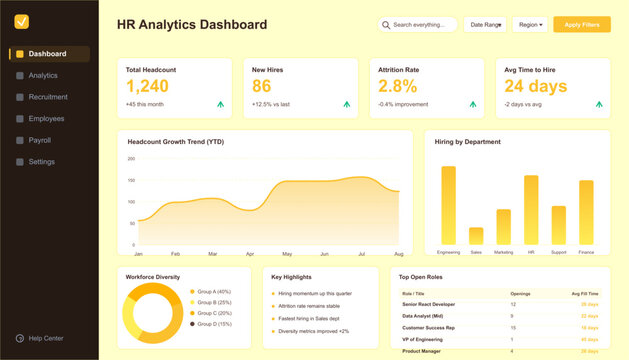Click the Headcount Growth Trend (YTD) title
This screenshot has height=360, width=629.
(176, 142)
